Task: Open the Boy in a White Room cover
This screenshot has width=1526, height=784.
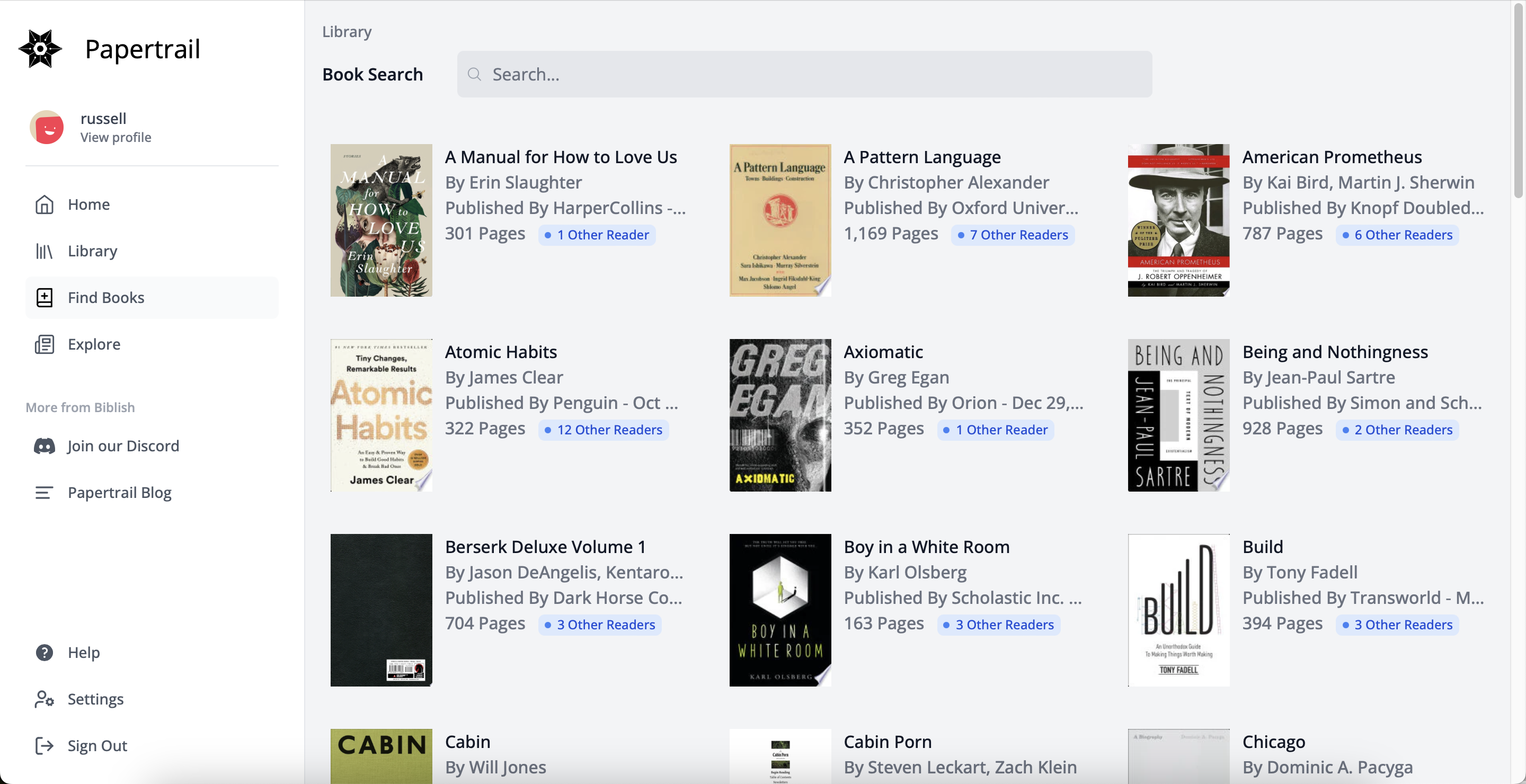Action: pyautogui.click(x=780, y=610)
